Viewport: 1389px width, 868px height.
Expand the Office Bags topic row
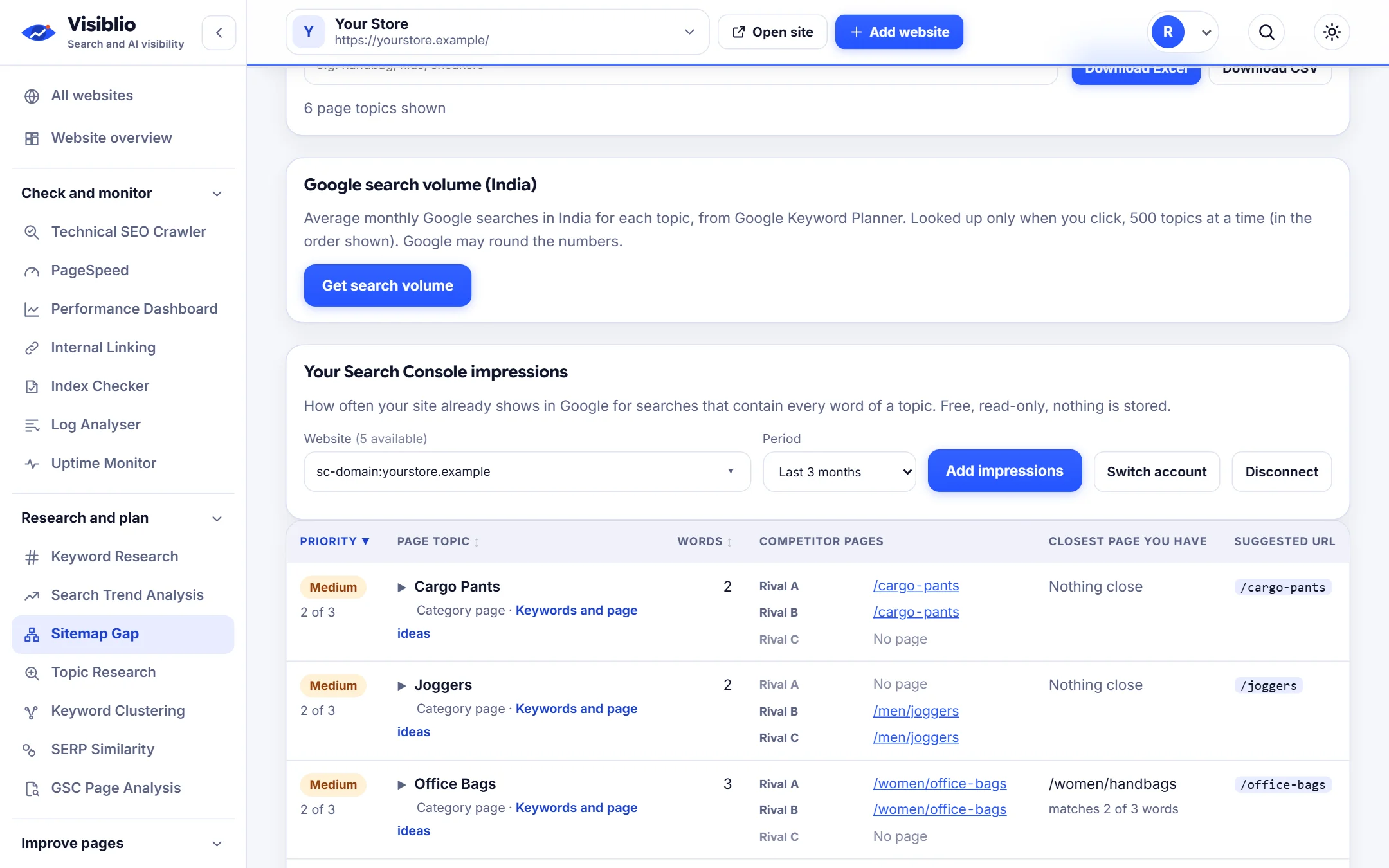[401, 784]
